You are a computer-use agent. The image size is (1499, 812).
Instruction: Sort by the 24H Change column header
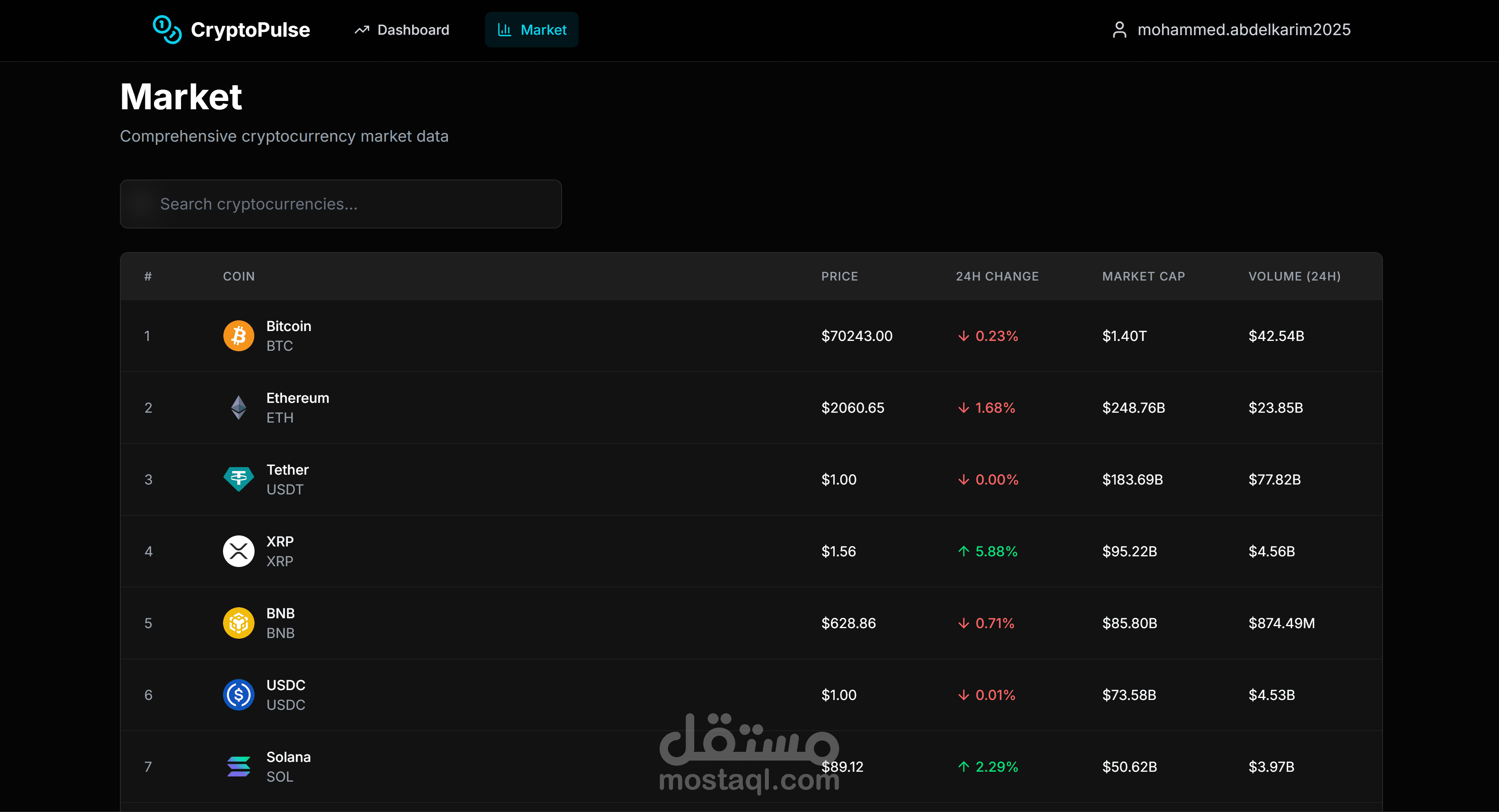(997, 276)
